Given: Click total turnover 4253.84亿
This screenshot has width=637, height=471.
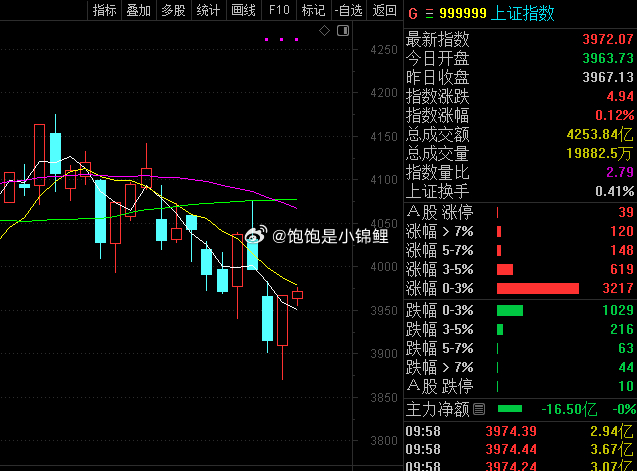Looking at the screenshot, I should (600, 135).
